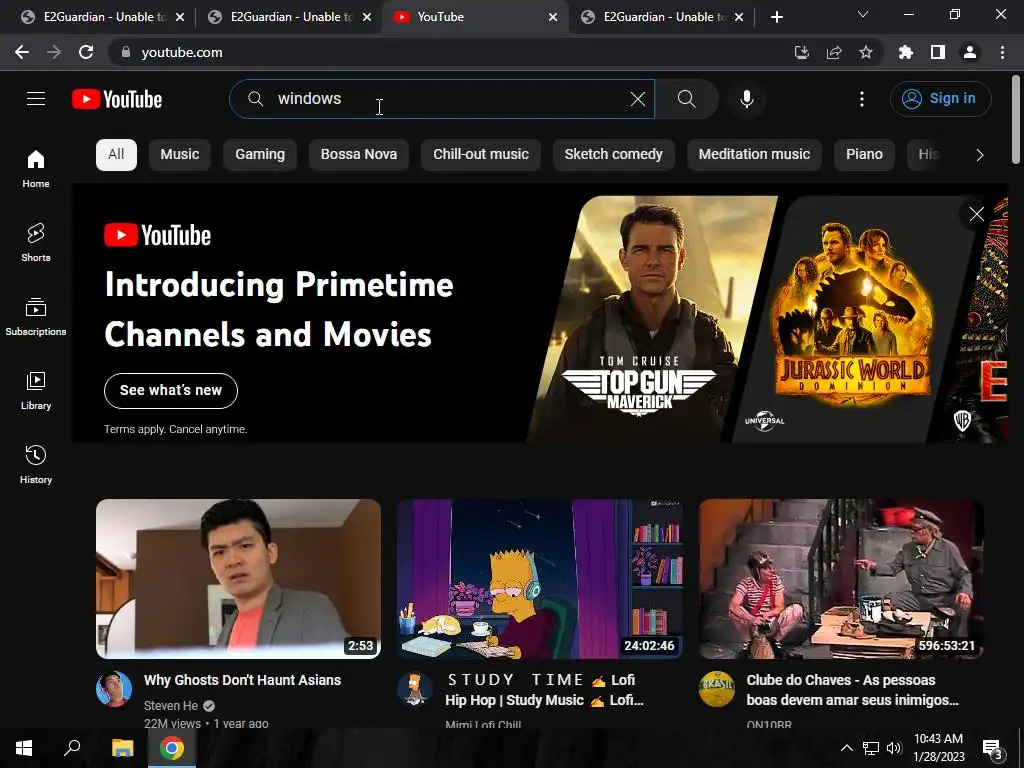Screen dimensions: 1024x768
Task: Bookmark this page with star icon
Action: click(x=866, y=52)
